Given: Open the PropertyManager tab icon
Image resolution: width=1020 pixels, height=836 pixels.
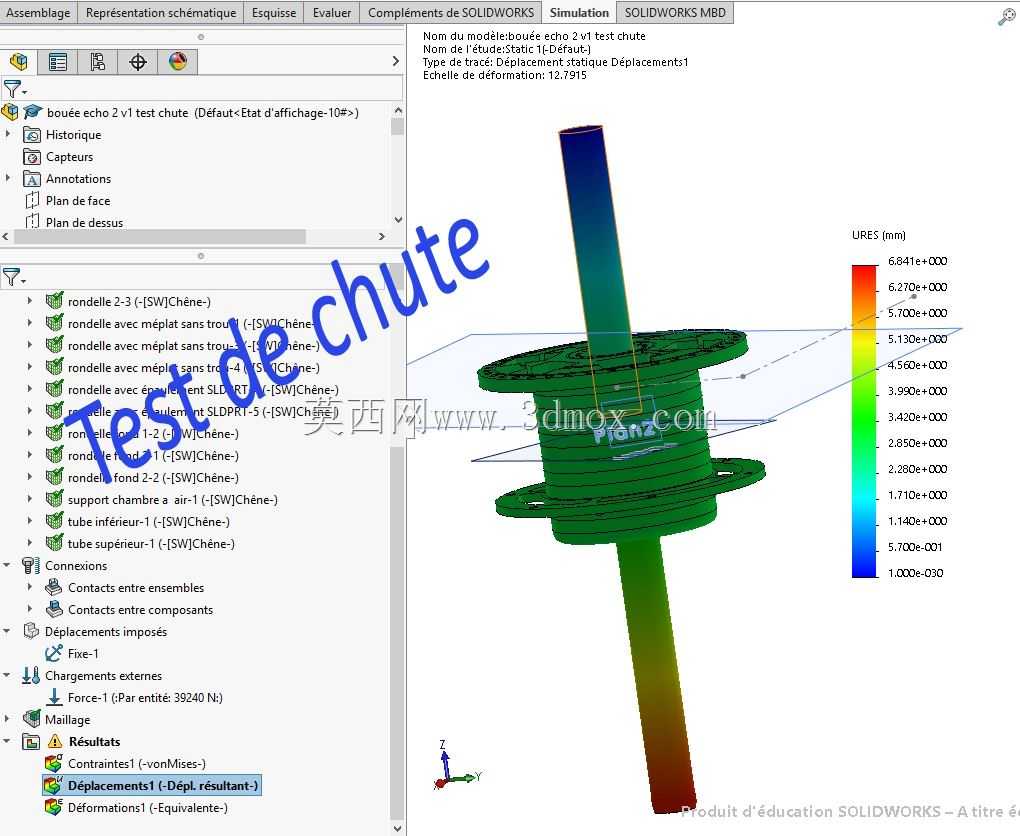Looking at the screenshot, I should pyautogui.click(x=58, y=62).
